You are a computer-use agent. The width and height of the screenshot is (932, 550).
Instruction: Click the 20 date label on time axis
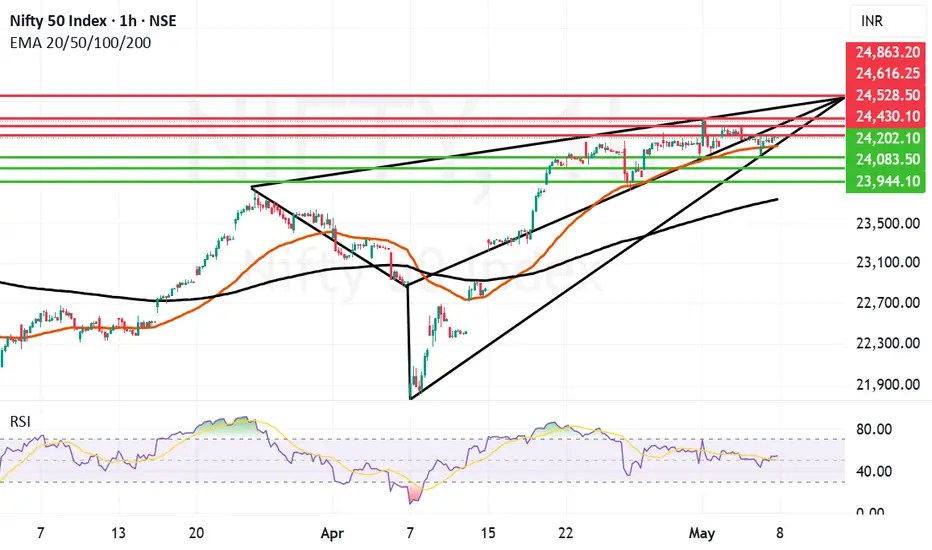pos(196,533)
